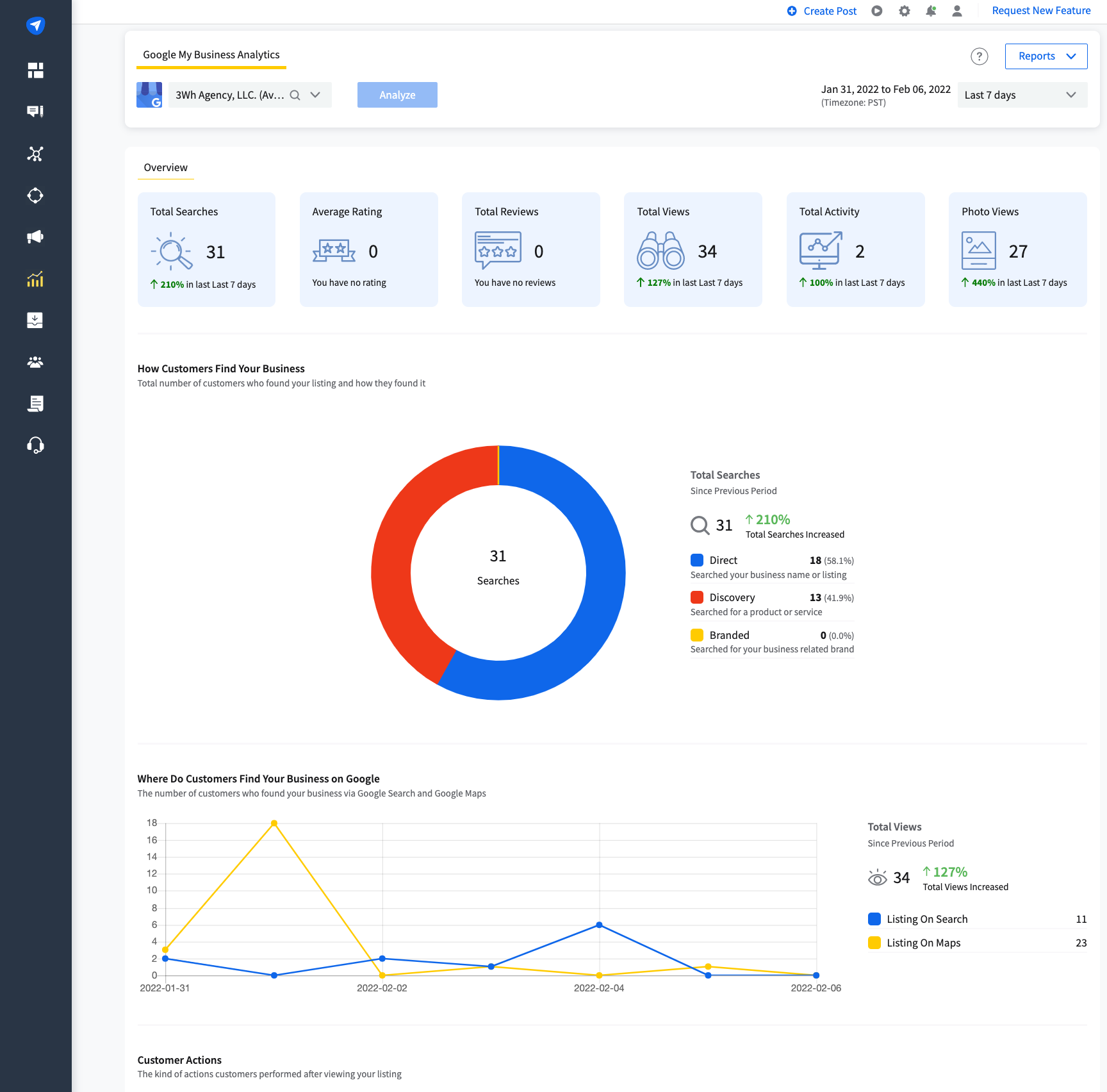Click the Total Views overview card
This screenshot has height=1092, width=1107.
tap(693, 249)
